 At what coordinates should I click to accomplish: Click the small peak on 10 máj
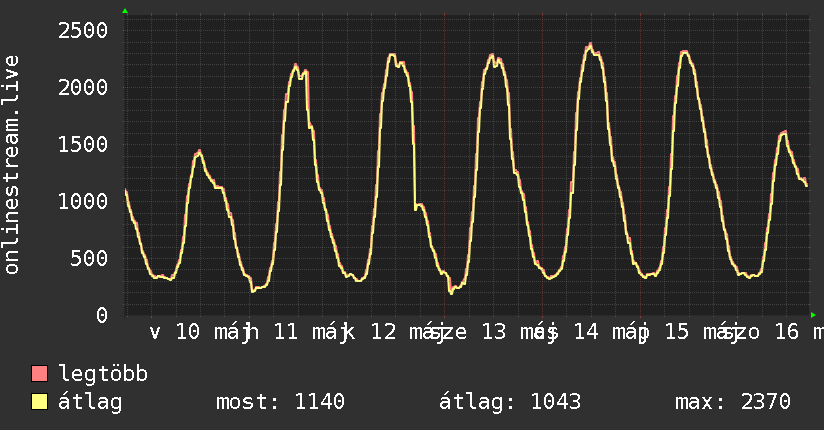[x=199, y=152]
